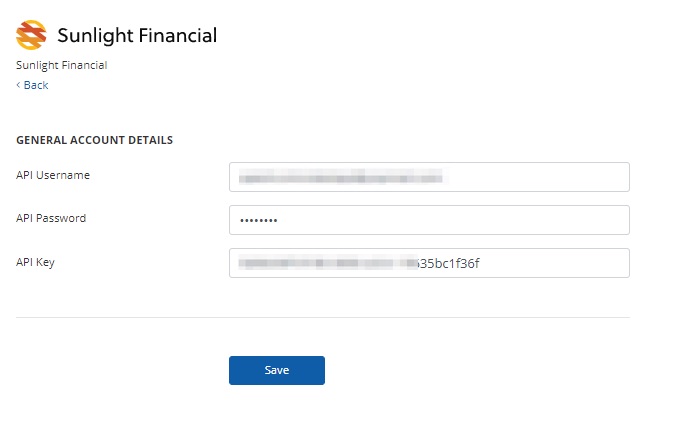Click the masked password dots
Screen dimensions: 674x421
pos(258,220)
